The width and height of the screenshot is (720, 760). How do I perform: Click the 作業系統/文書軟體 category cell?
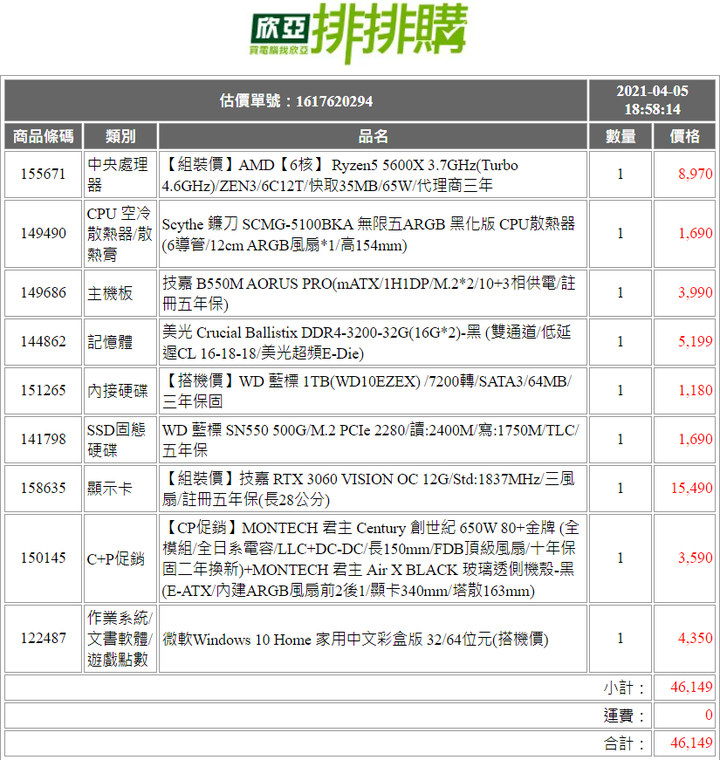click(120, 638)
